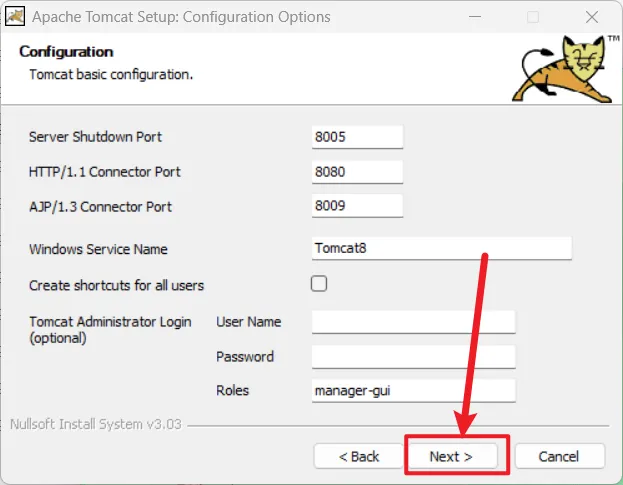Cancel the Tomcat setup
This screenshot has width=623, height=485.
(x=560, y=456)
